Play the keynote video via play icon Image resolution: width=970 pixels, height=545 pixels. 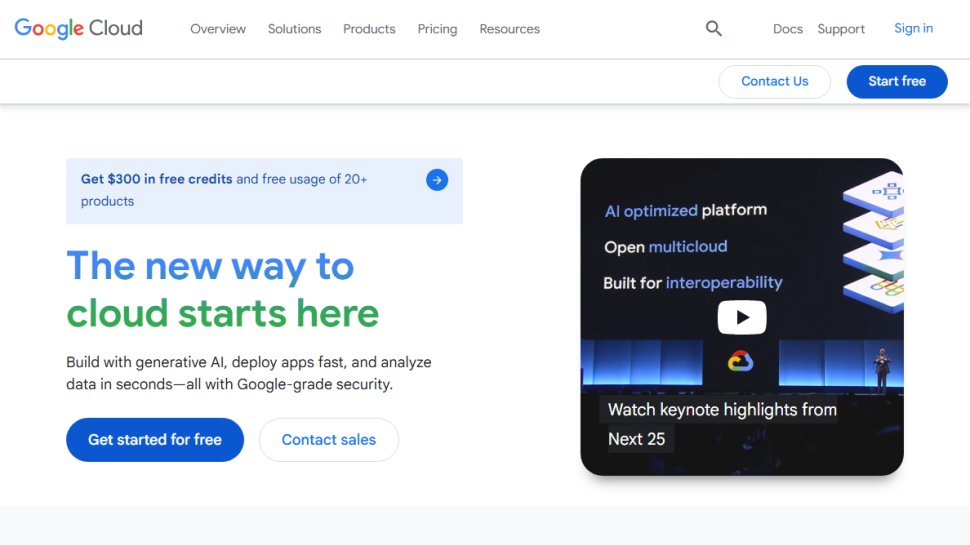pos(742,317)
